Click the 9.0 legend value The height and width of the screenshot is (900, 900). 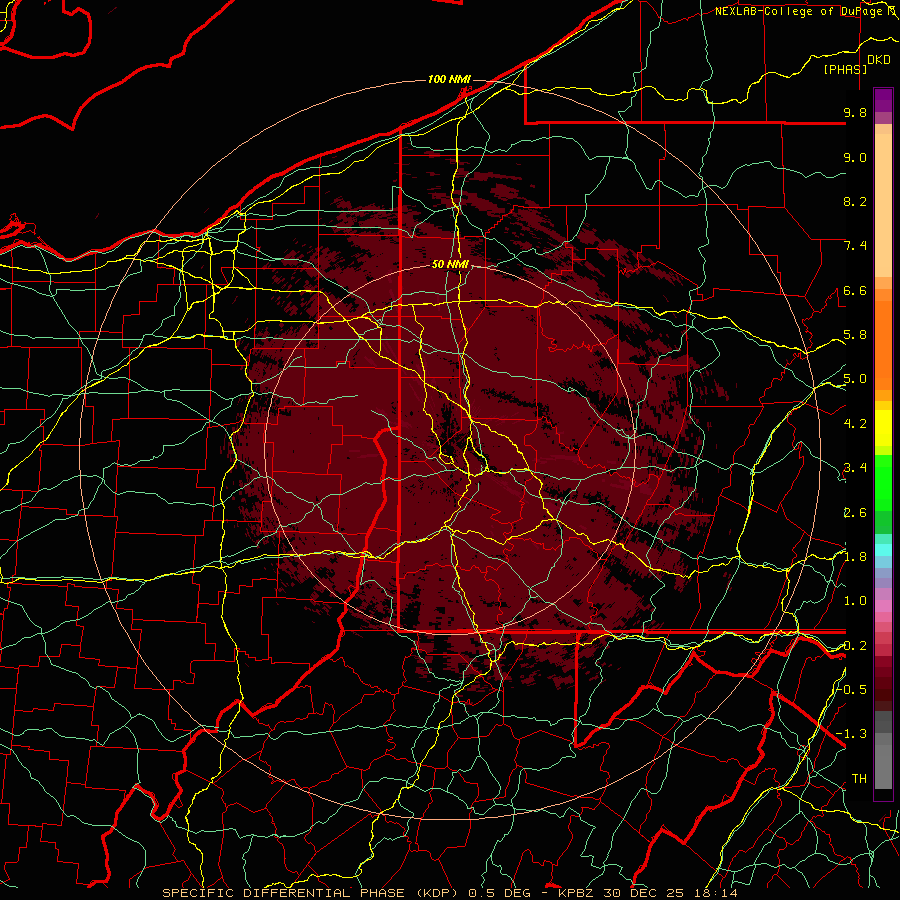pos(855,157)
